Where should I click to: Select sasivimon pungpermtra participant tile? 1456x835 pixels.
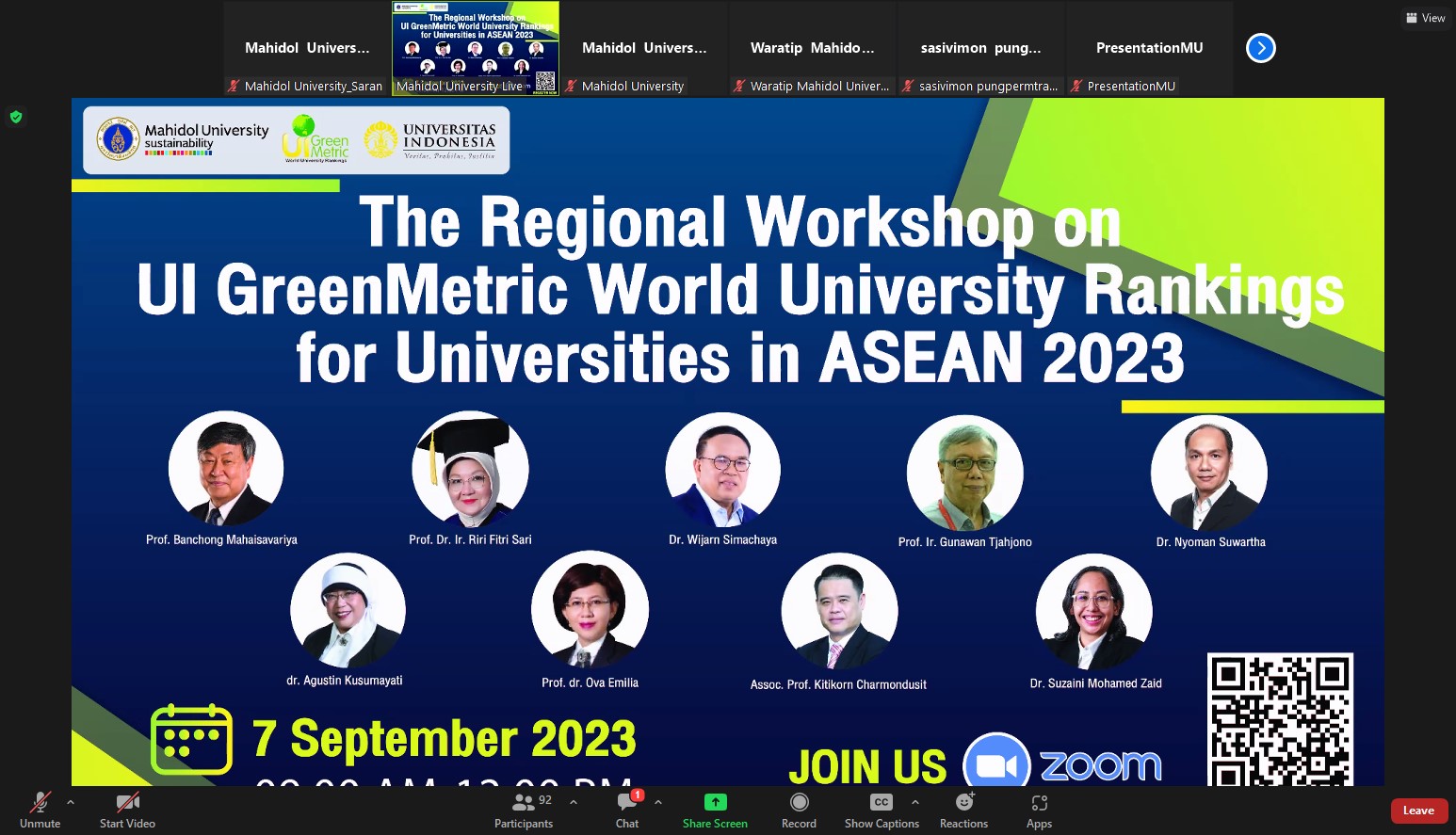(980, 48)
